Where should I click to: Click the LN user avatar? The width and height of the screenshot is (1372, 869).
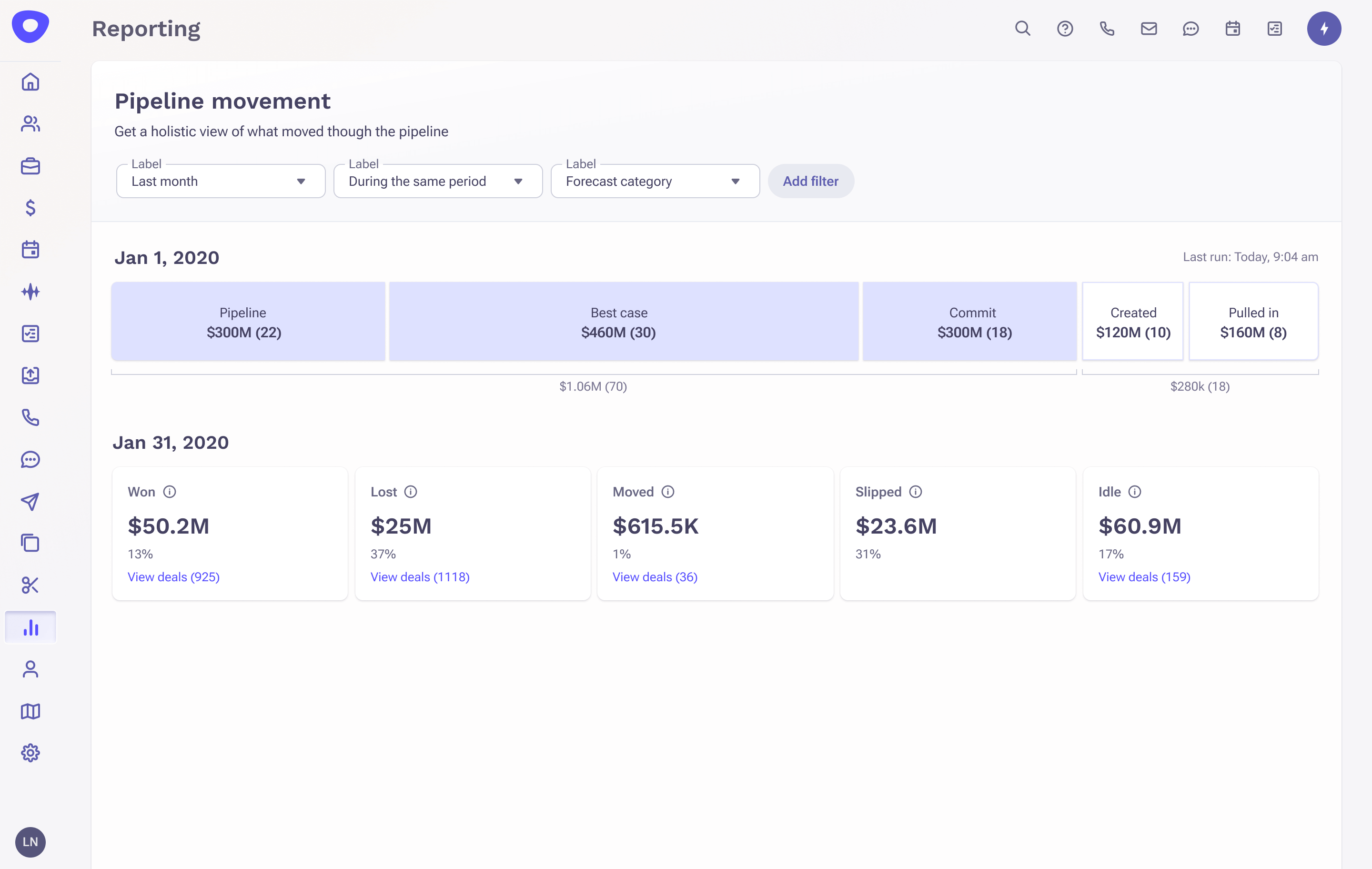(x=31, y=842)
